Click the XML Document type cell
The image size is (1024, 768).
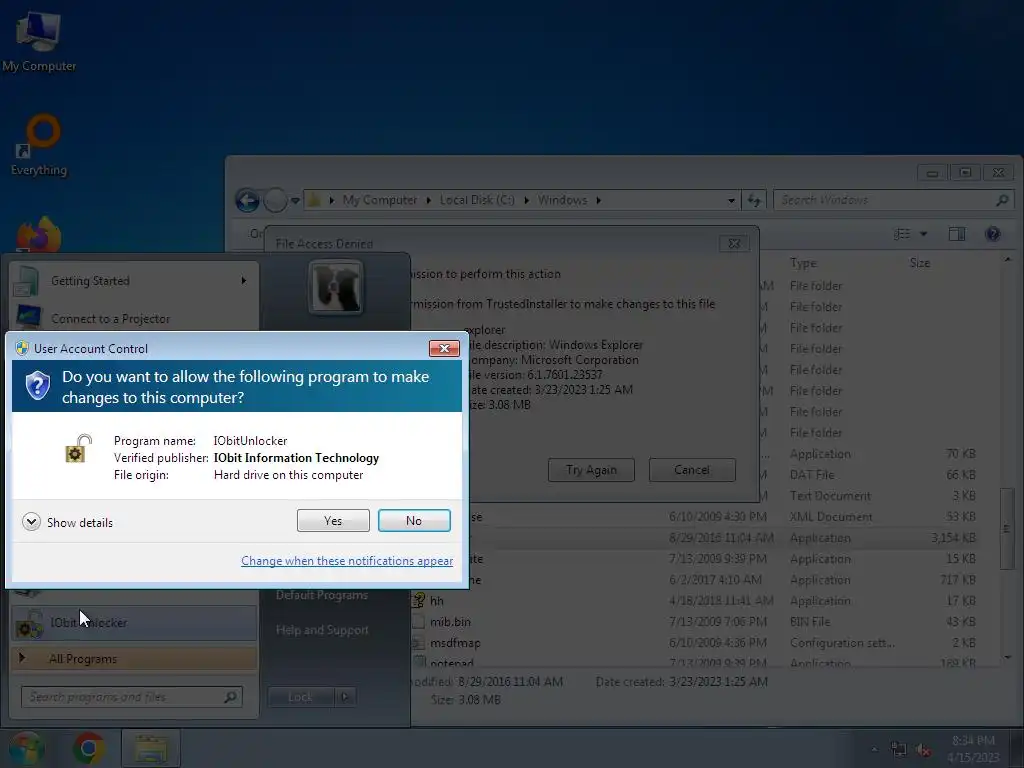coord(831,517)
